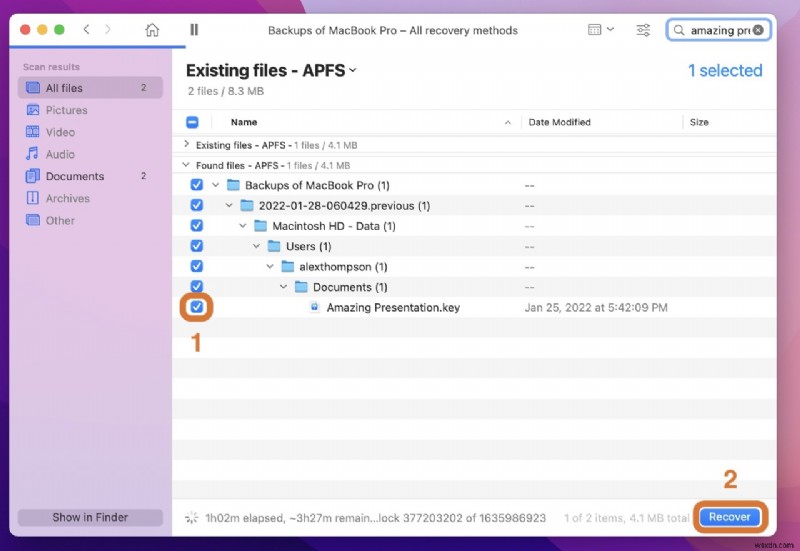
Task: Collapse Users folder
Action: tap(256, 246)
